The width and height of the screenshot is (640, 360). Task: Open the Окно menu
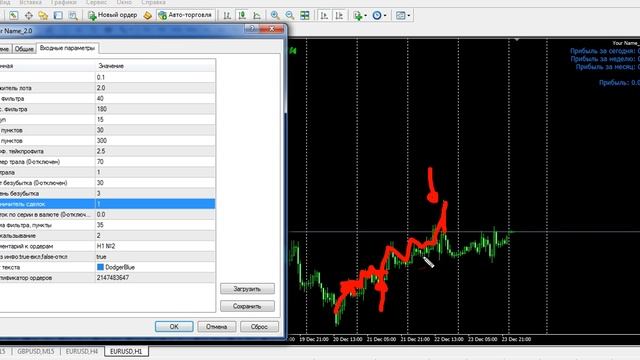124,2
